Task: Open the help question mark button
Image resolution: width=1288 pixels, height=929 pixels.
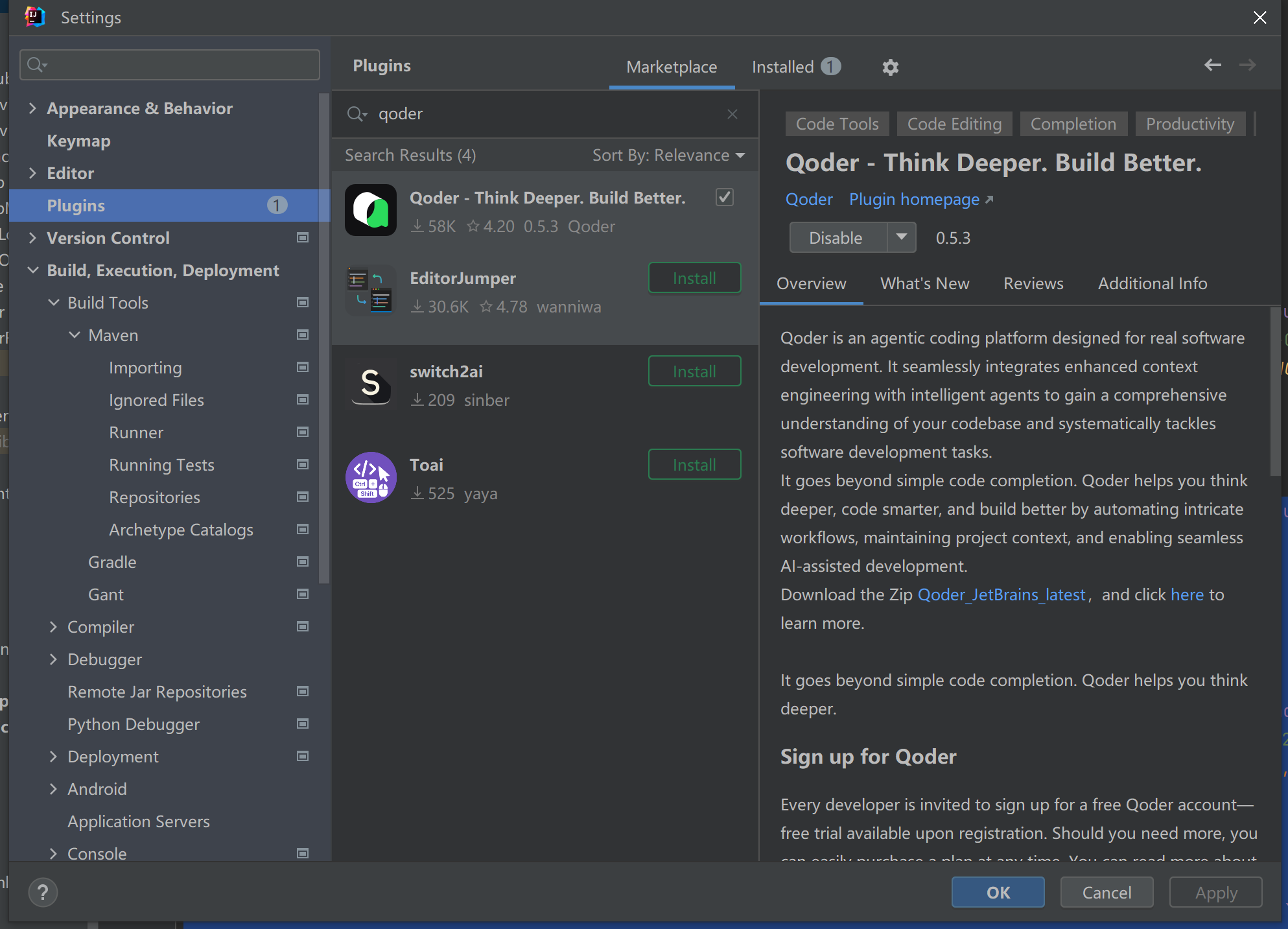Action: (x=43, y=893)
